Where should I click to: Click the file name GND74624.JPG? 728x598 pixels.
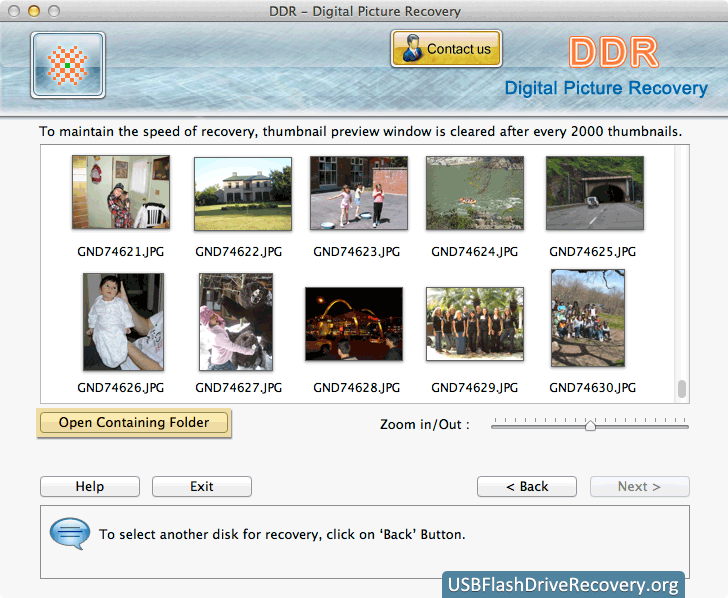click(474, 252)
